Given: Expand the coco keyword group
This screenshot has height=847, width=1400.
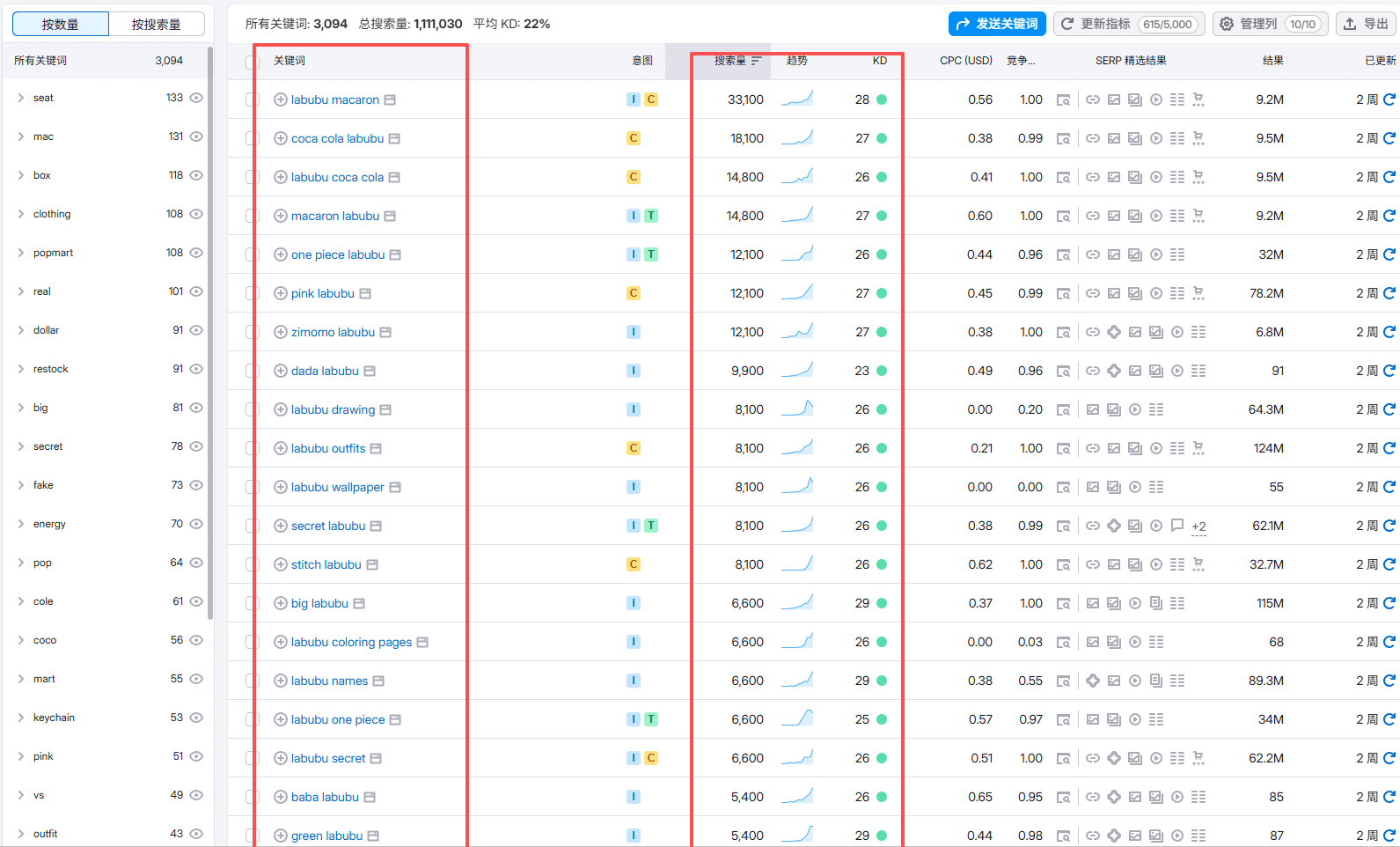Looking at the screenshot, I should (x=20, y=640).
